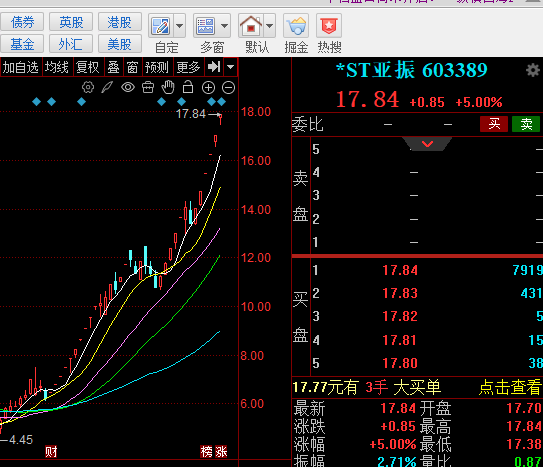
Task: Open quote panel settings gear
Action: click(x=533, y=71)
